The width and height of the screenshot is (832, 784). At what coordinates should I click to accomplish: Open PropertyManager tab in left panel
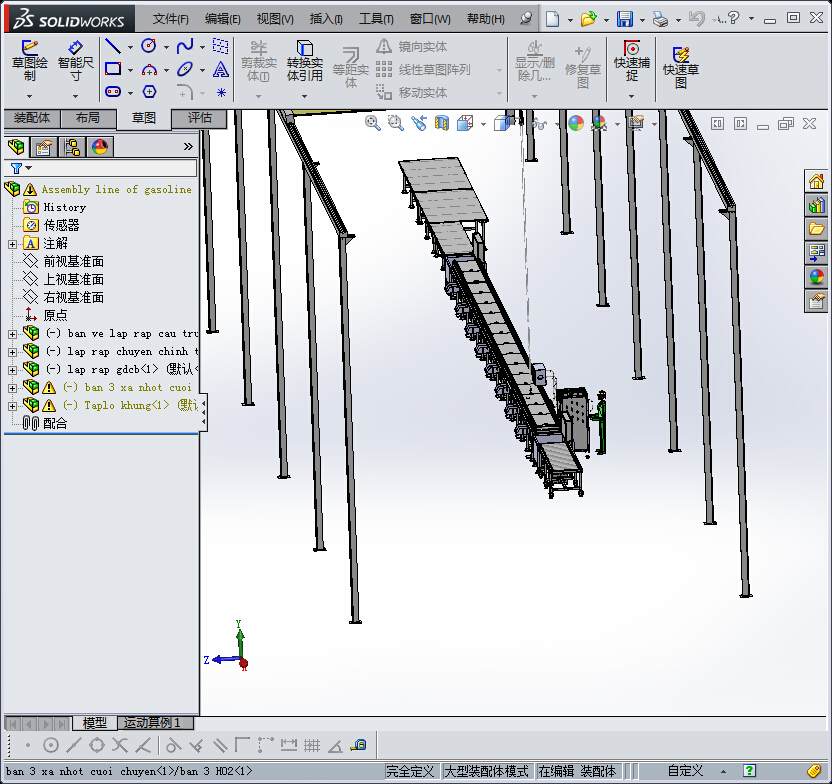44,146
